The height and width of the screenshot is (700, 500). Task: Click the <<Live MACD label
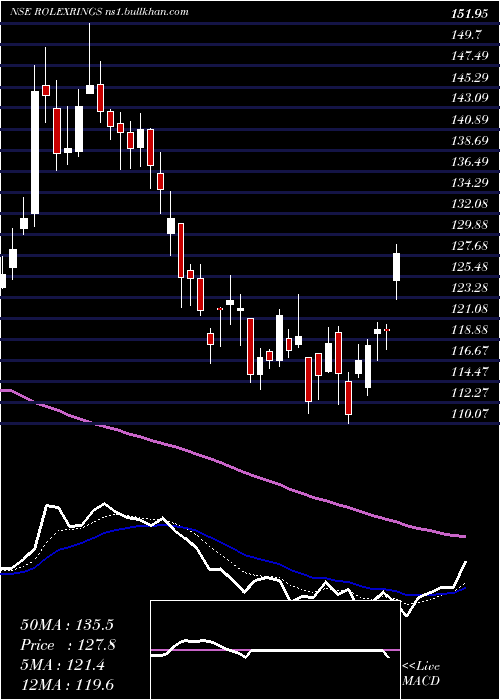421,674
